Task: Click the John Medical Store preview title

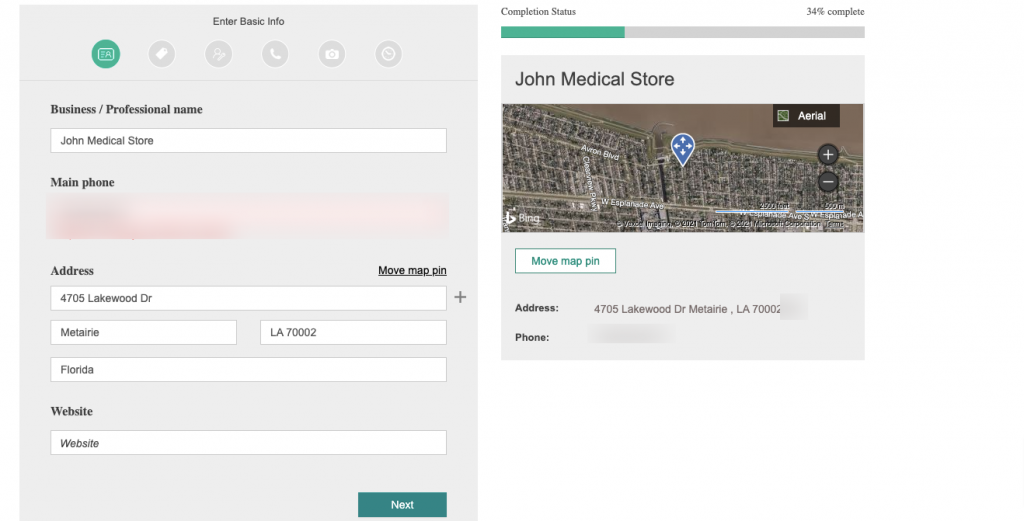Action: 594,79
